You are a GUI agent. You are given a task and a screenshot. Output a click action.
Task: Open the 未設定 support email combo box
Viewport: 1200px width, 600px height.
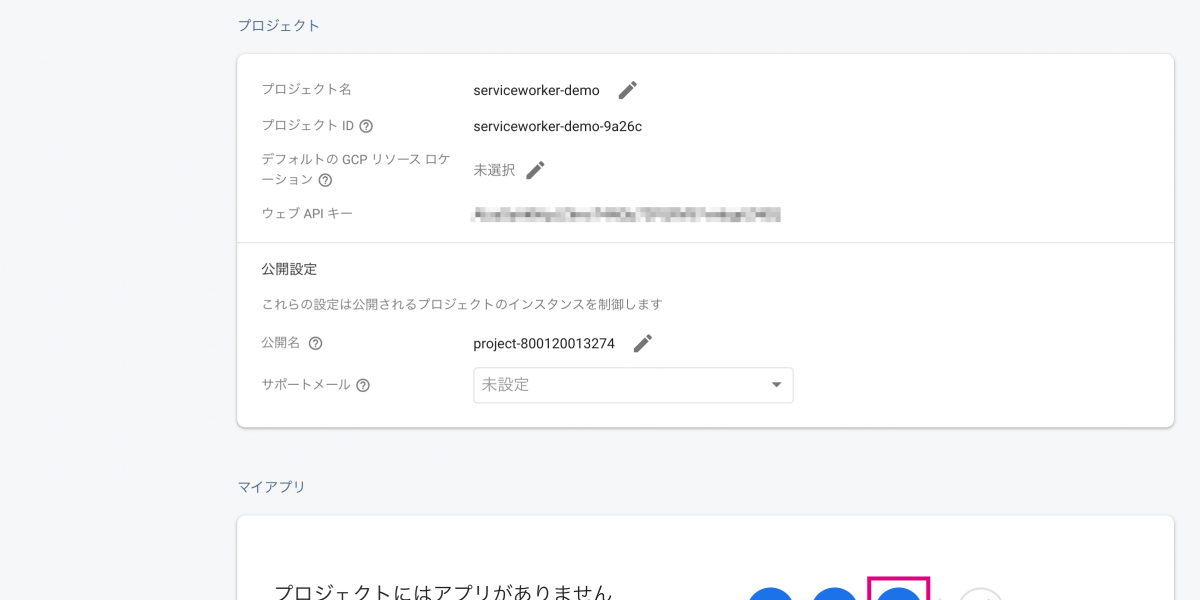620,385
